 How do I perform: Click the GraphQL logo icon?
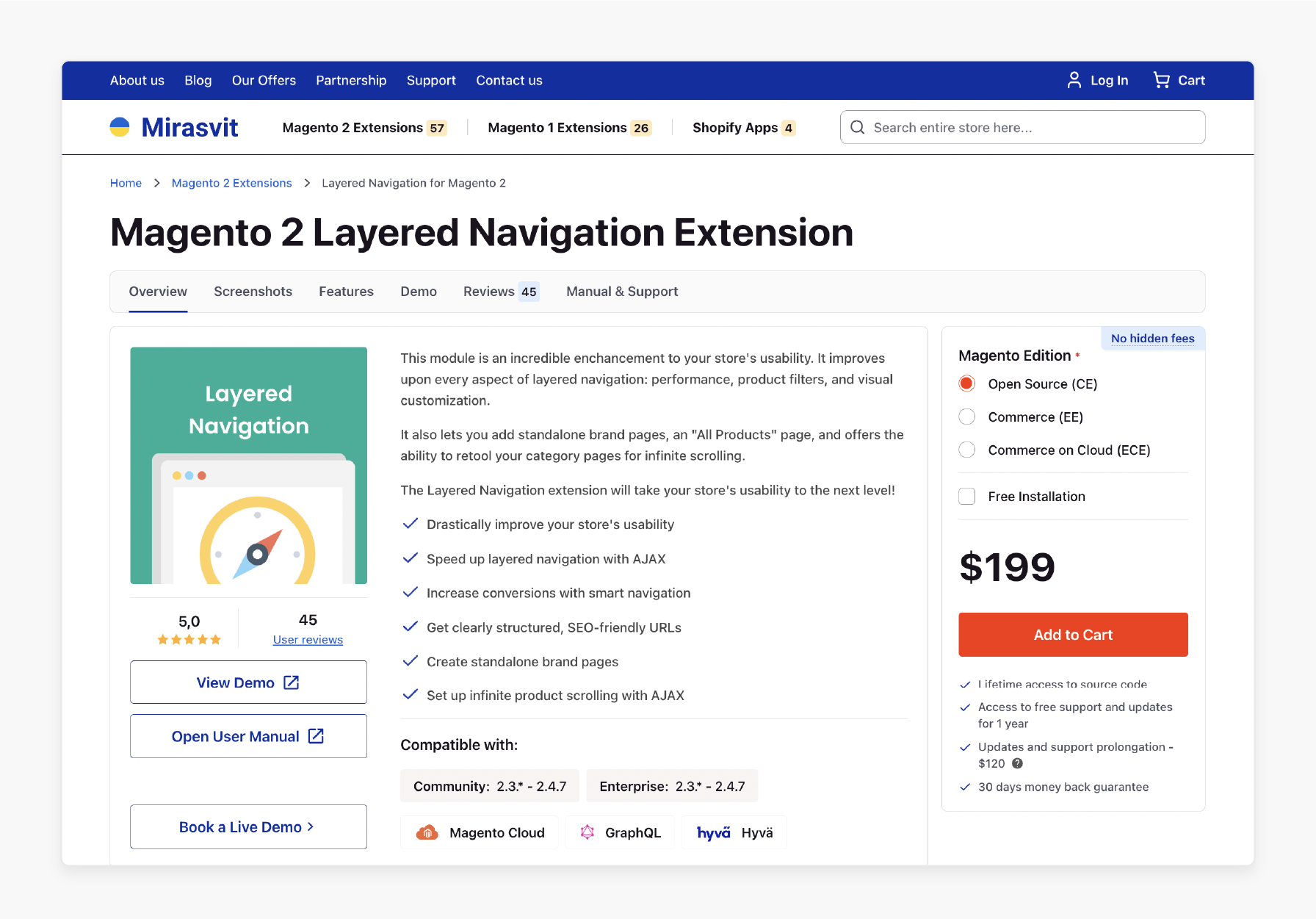(587, 832)
